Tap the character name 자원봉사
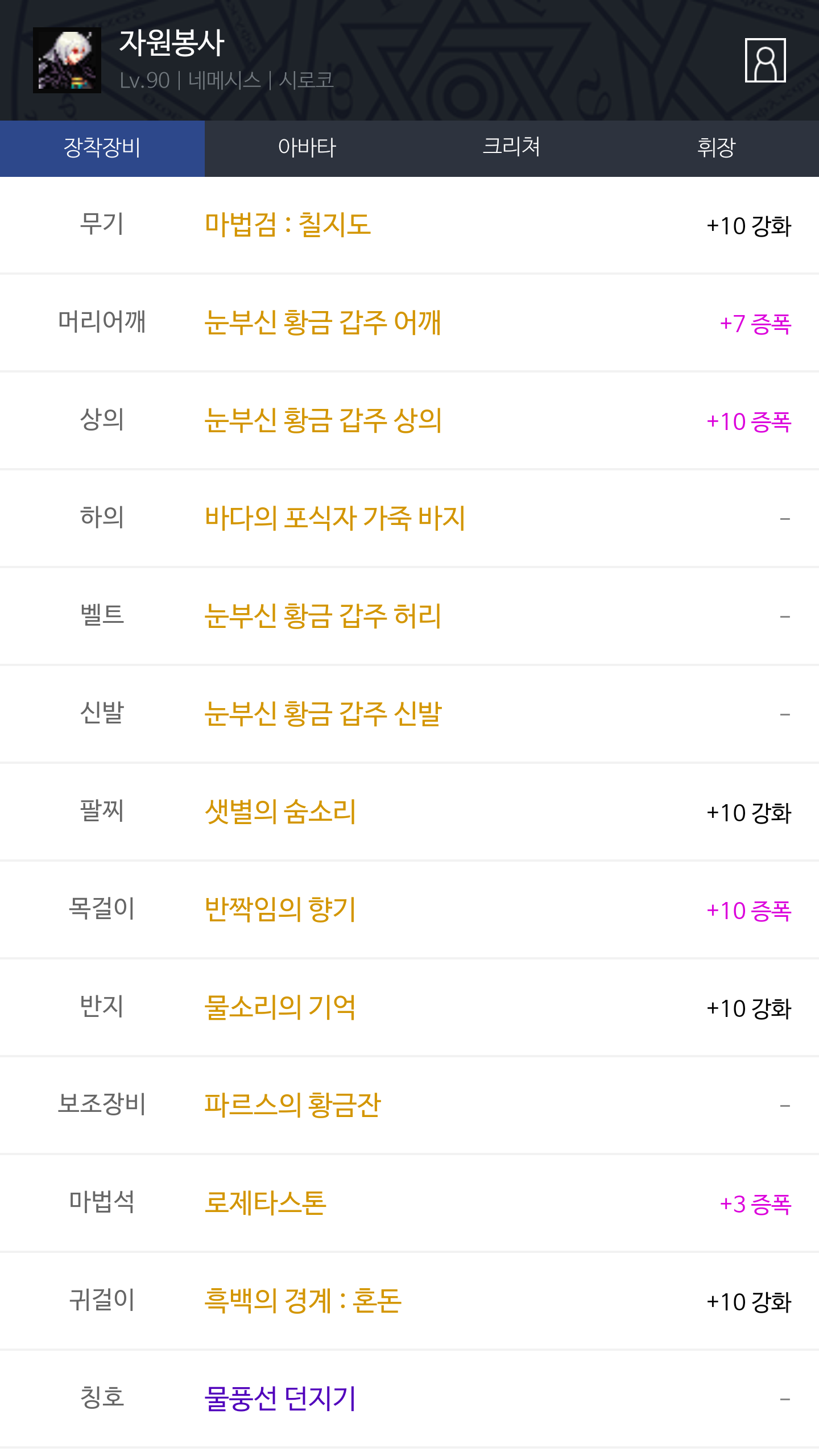 (x=172, y=43)
